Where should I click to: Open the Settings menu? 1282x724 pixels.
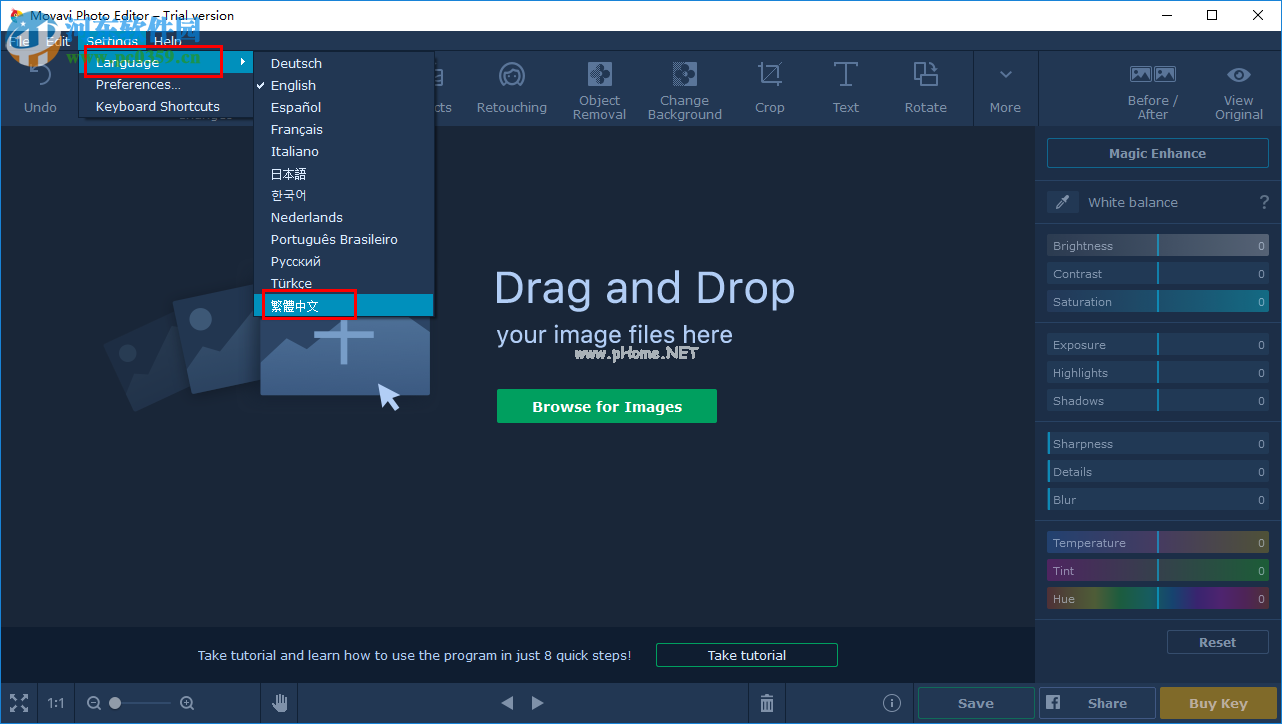(x=112, y=41)
